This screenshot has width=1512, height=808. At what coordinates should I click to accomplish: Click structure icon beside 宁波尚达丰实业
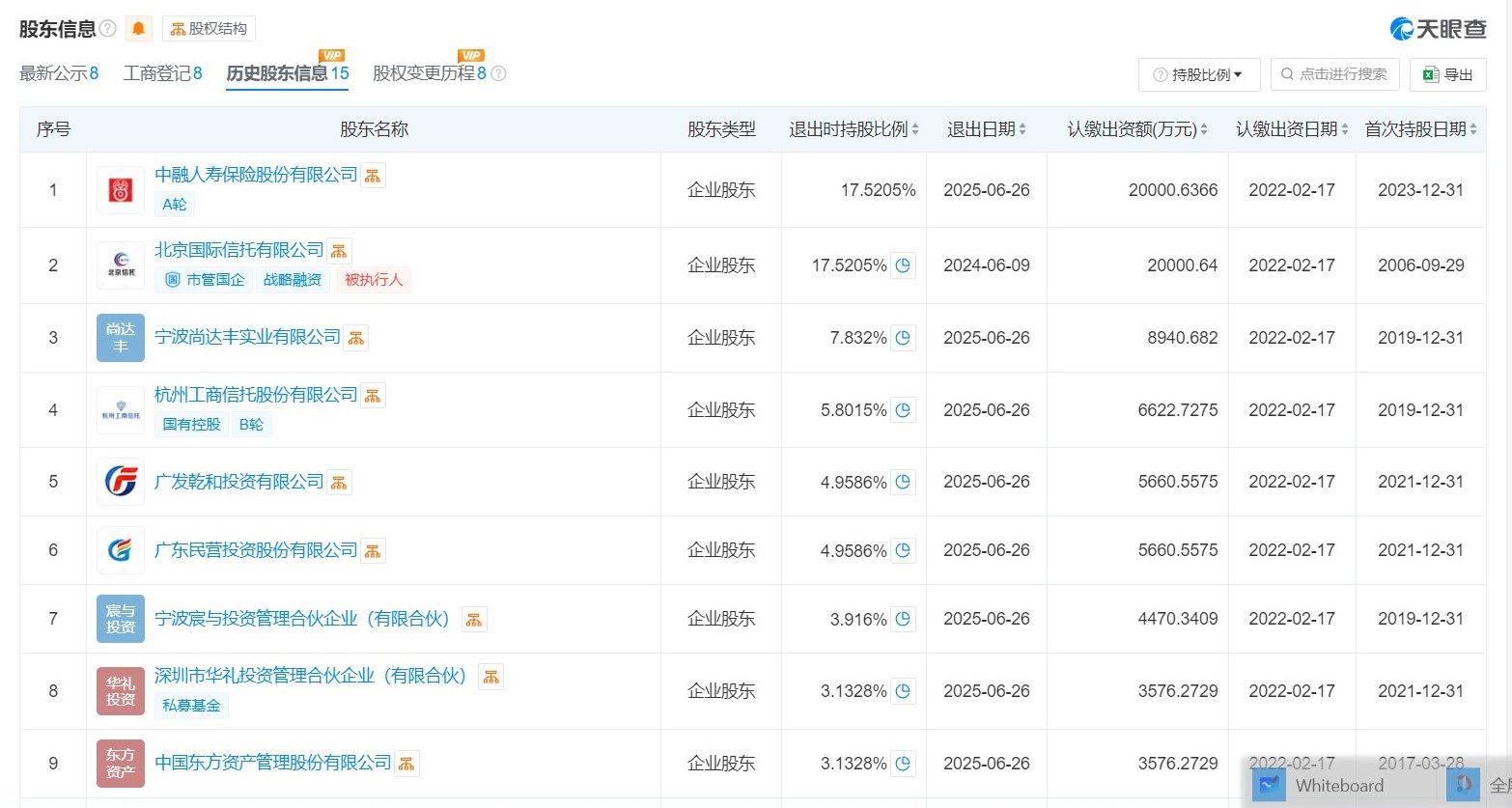pyautogui.click(x=356, y=338)
